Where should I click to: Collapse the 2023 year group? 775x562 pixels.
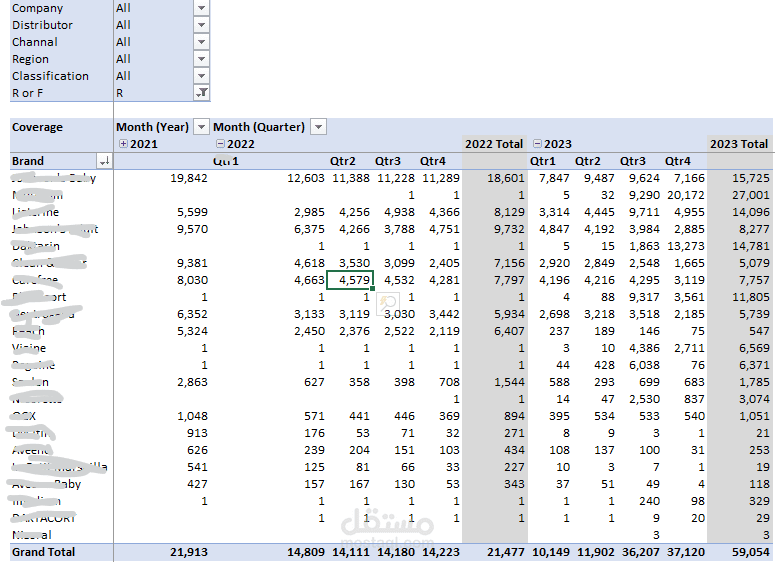point(537,144)
